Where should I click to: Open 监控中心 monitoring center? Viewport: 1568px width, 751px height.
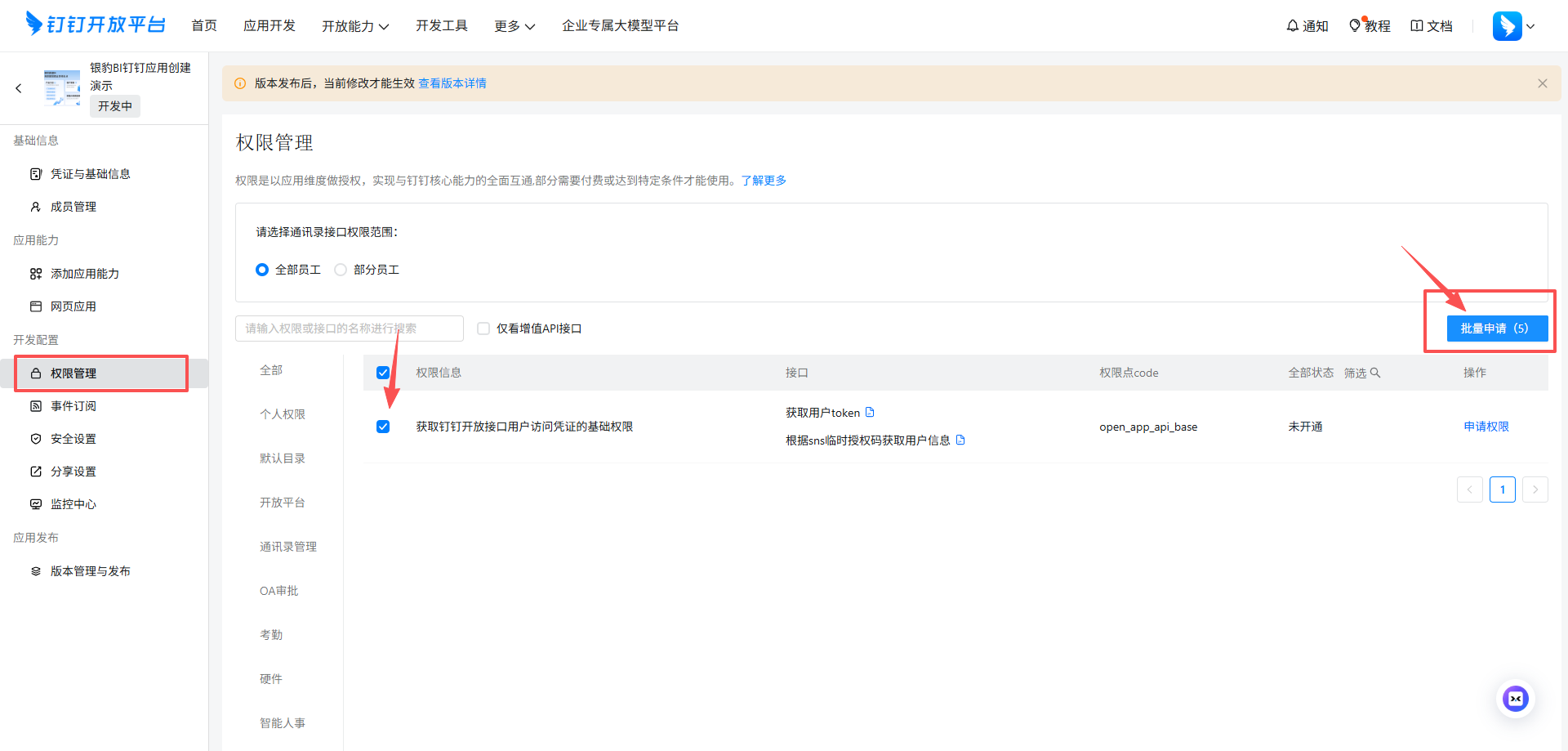coord(72,503)
